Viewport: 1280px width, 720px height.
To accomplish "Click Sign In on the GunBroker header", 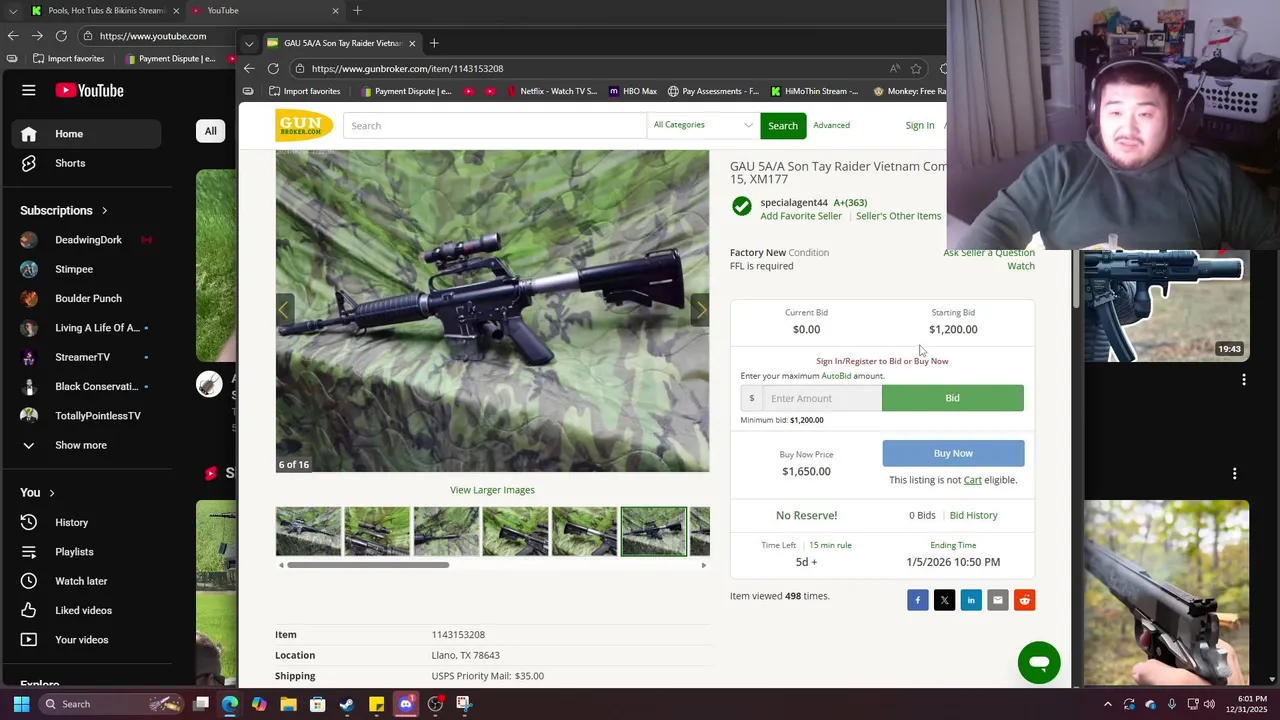I will [919, 126].
